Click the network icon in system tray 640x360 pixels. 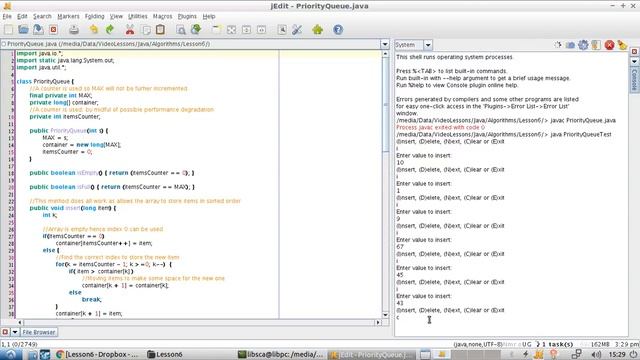[576, 354]
